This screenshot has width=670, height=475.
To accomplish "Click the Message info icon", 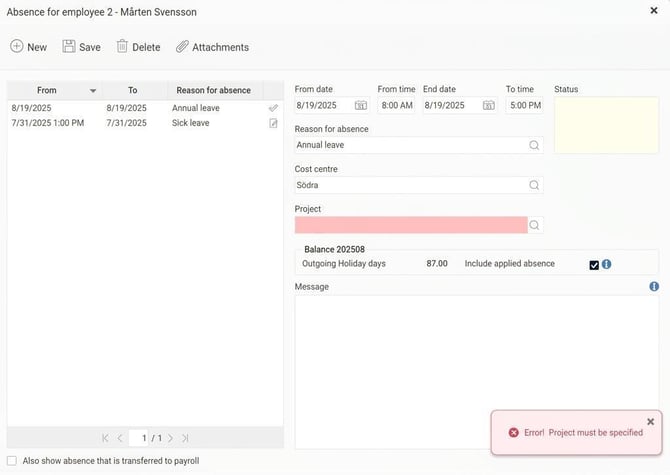I will 654,287.
